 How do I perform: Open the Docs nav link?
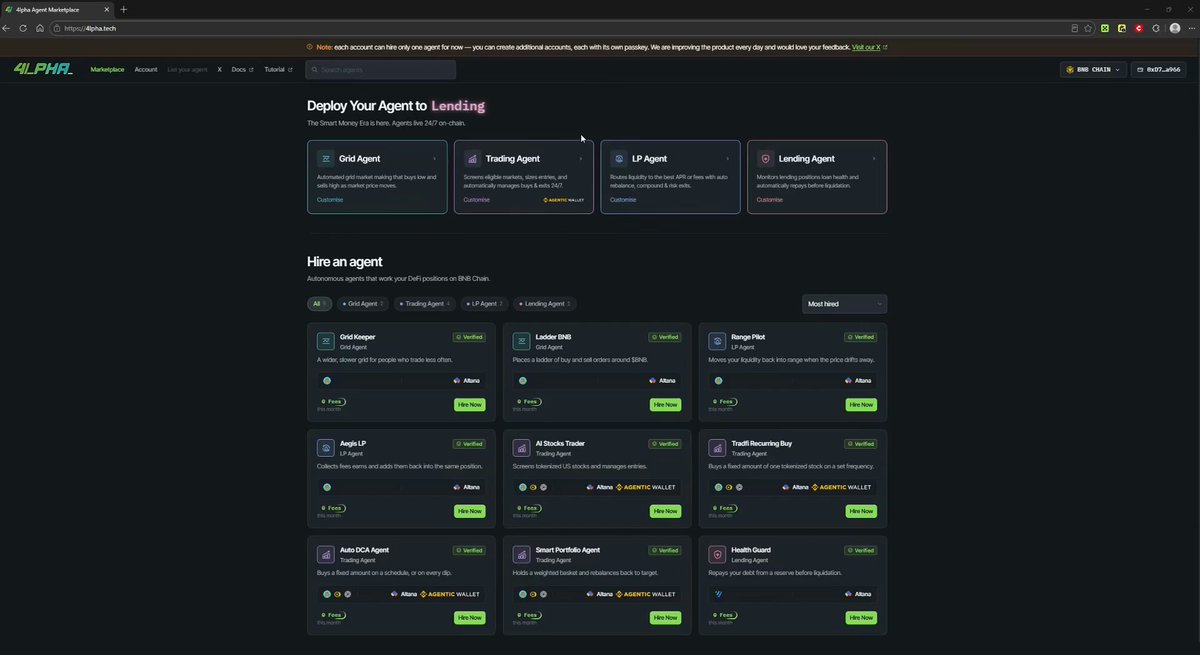(242, 70)
